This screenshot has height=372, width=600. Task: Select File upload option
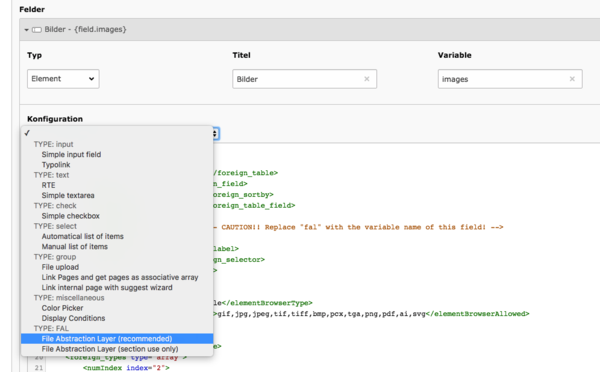coord(60,267)
